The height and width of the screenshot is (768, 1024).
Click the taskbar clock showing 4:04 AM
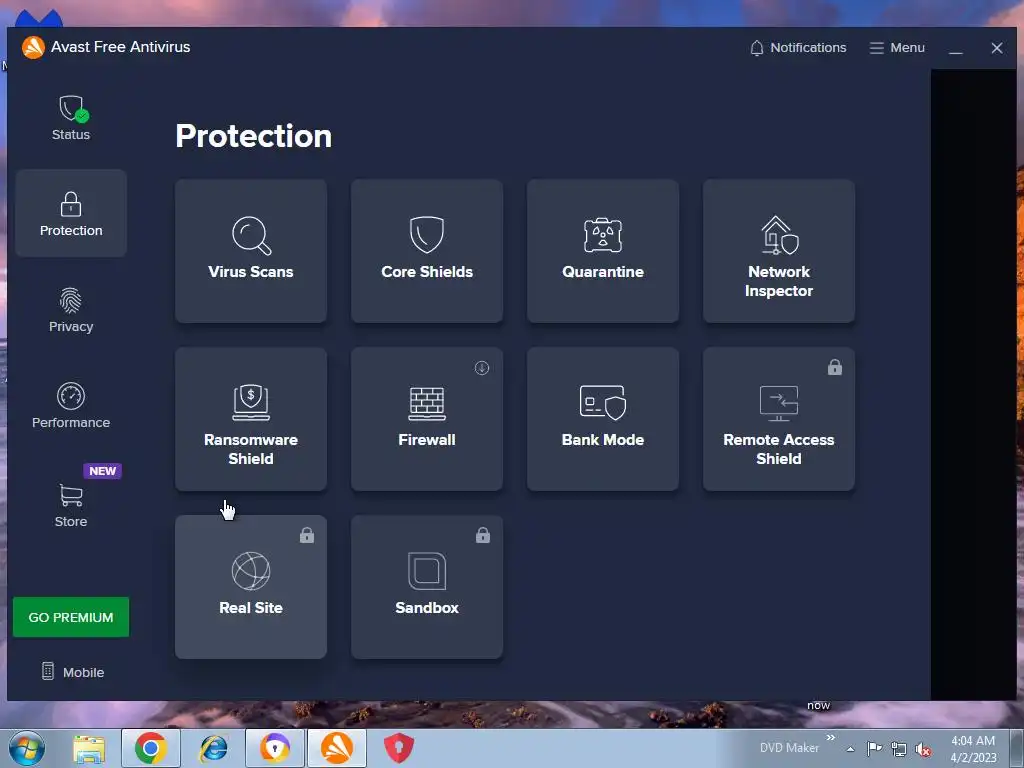pos(973,749)
